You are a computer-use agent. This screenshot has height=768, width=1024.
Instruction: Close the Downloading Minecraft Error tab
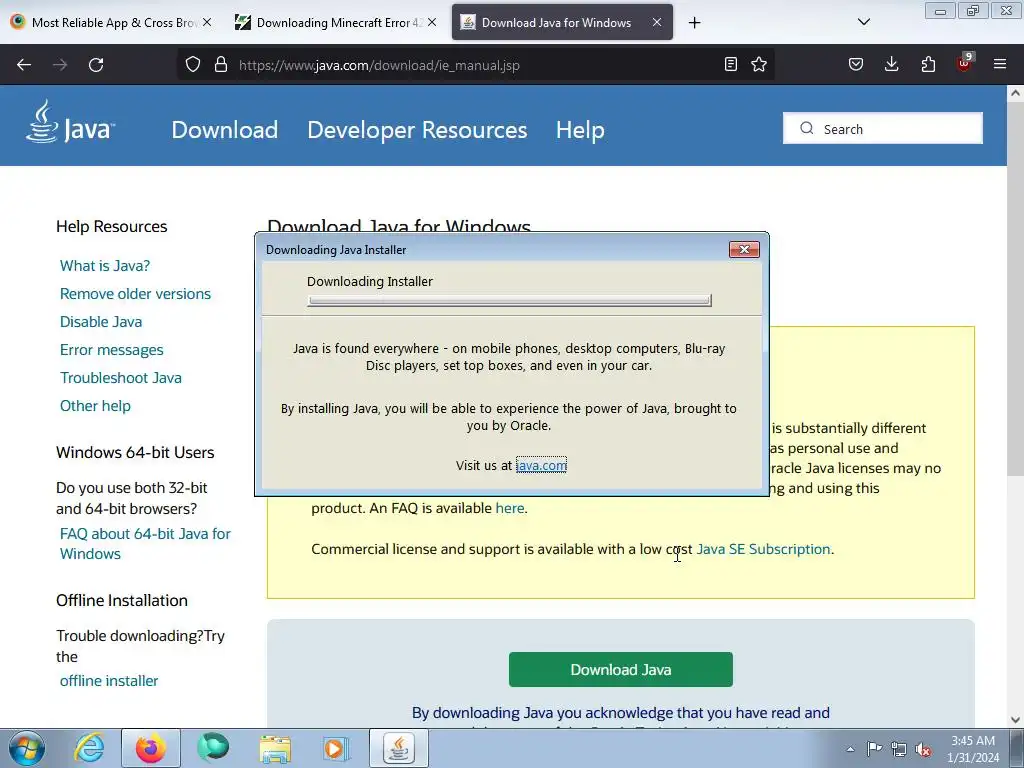point(432,22)
